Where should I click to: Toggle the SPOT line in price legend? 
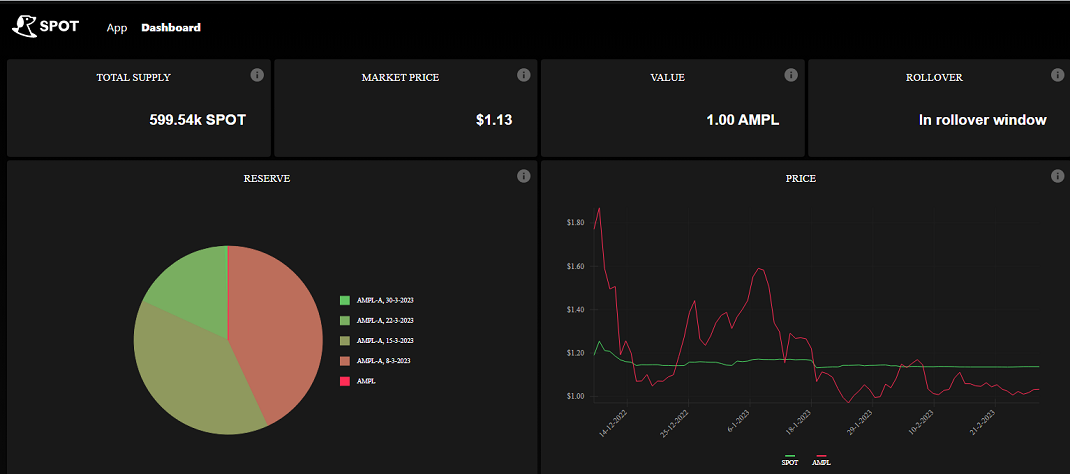(x=790, y=461)
